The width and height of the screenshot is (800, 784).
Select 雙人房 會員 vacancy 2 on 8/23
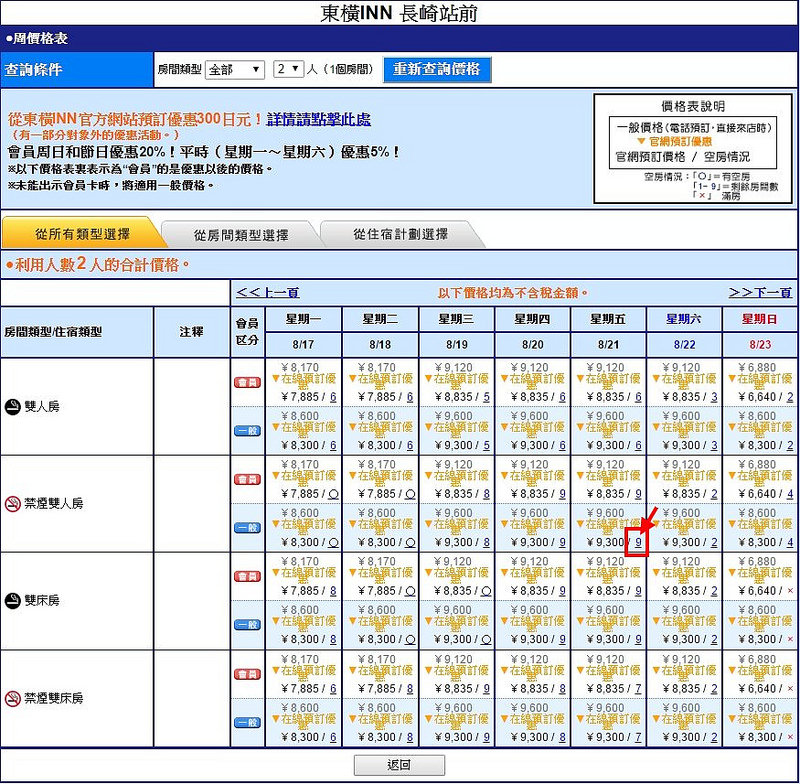[790, 397]
